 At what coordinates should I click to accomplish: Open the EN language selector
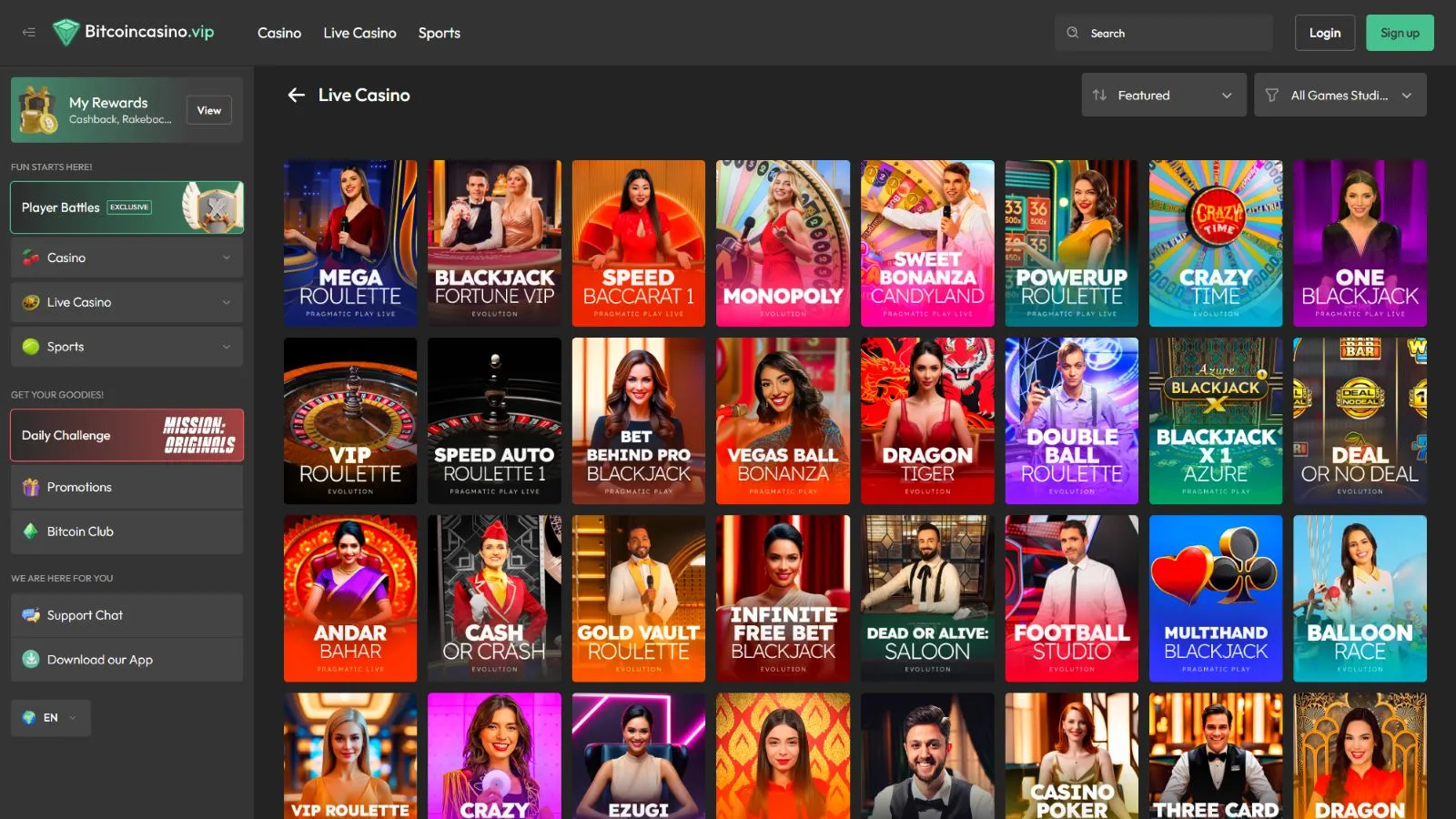coord(51,718)
